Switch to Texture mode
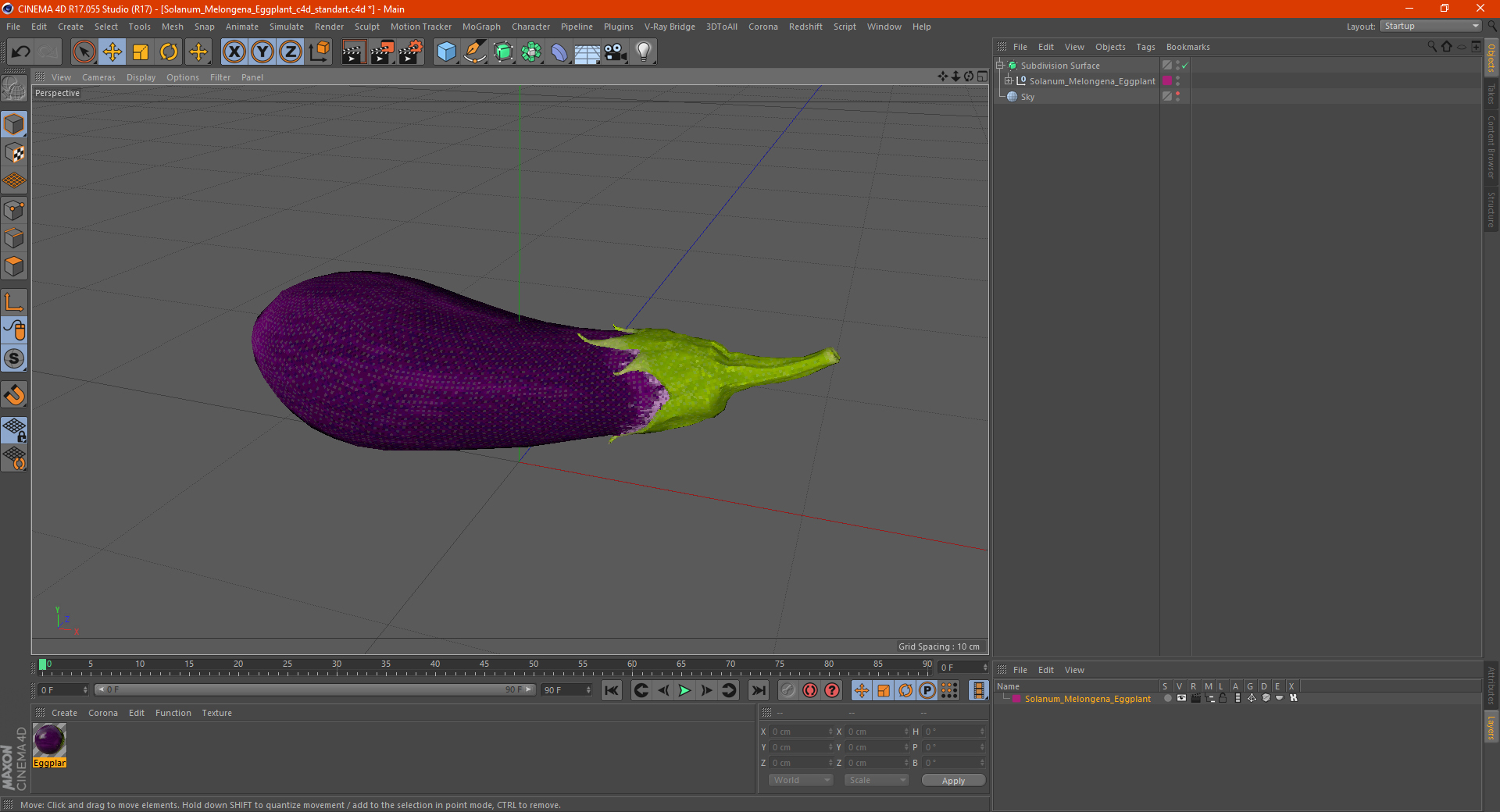This screenshot has height=812, width=1500. pyautogui.click(x=14, y=152)
